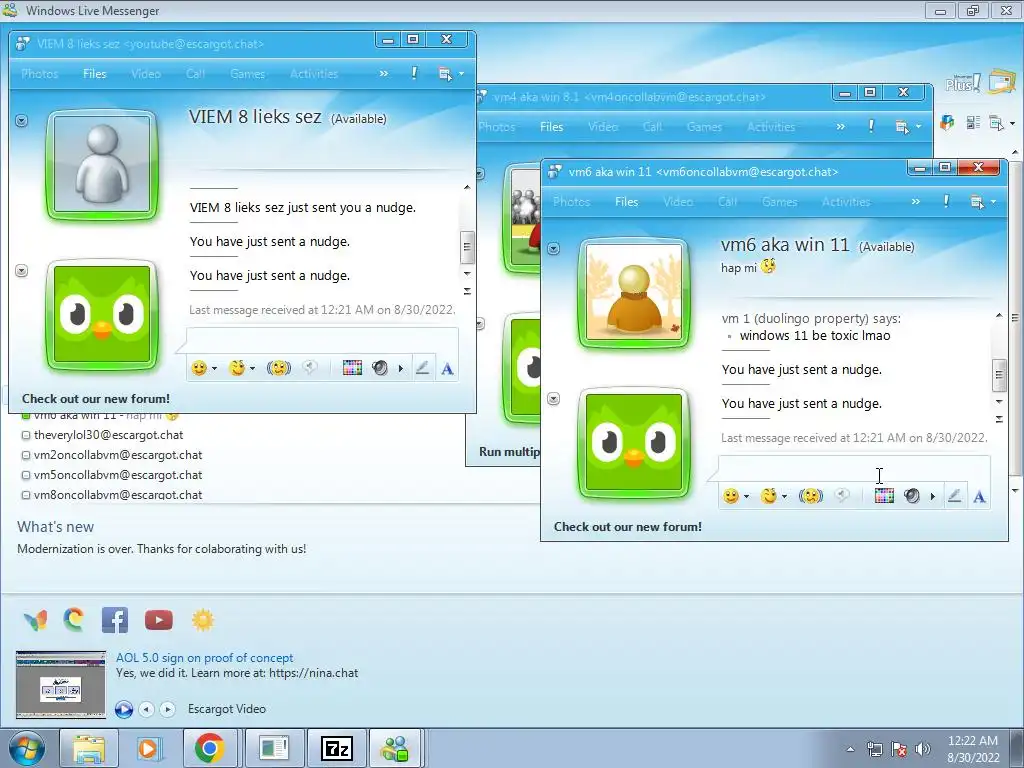Screen dimensions: 1024x768
Task: Collapse own display picture in VIEM 8 chat
Action: point(22,270)
